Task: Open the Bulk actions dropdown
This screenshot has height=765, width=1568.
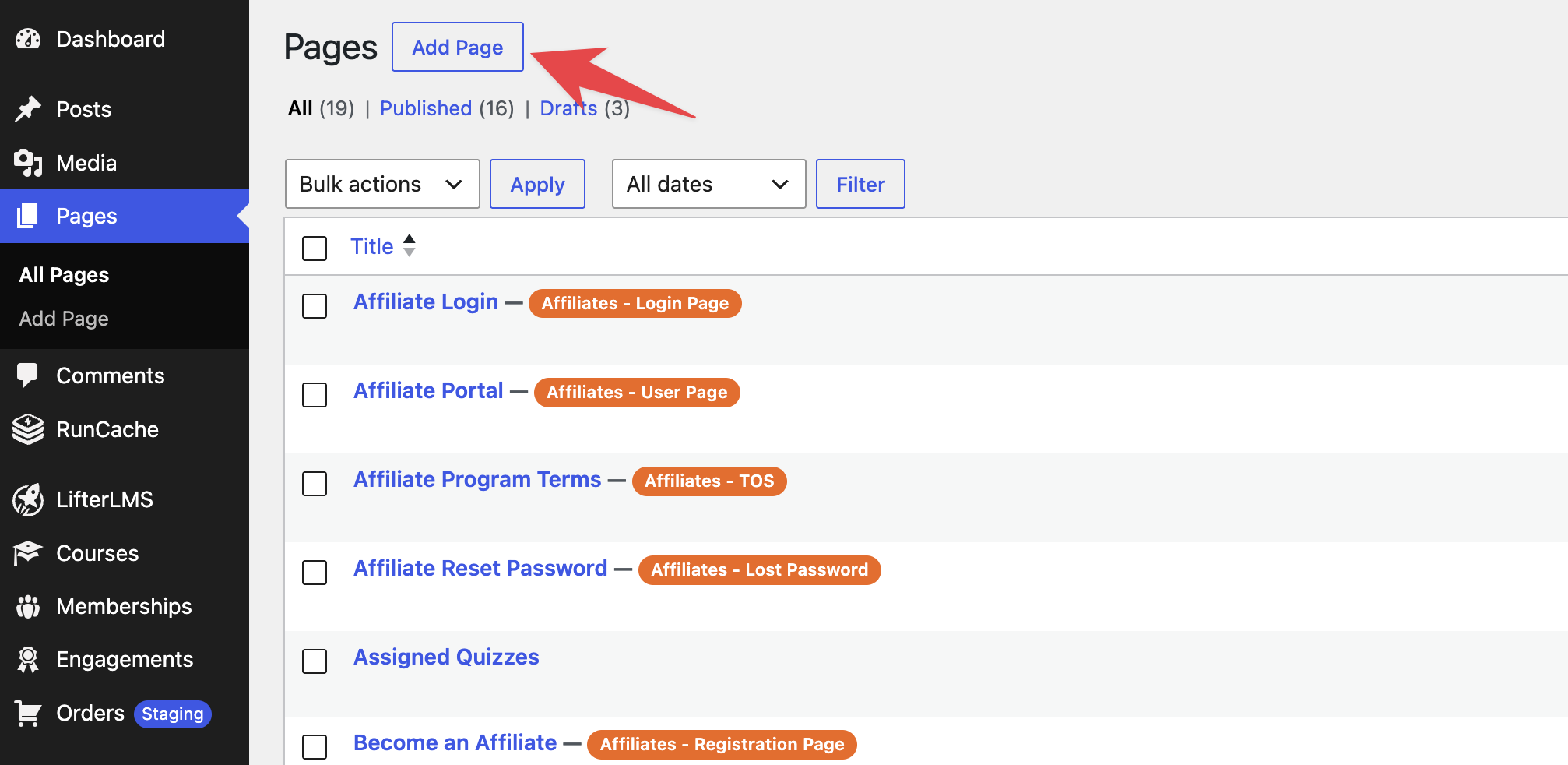Action: [x=382, y=184]
